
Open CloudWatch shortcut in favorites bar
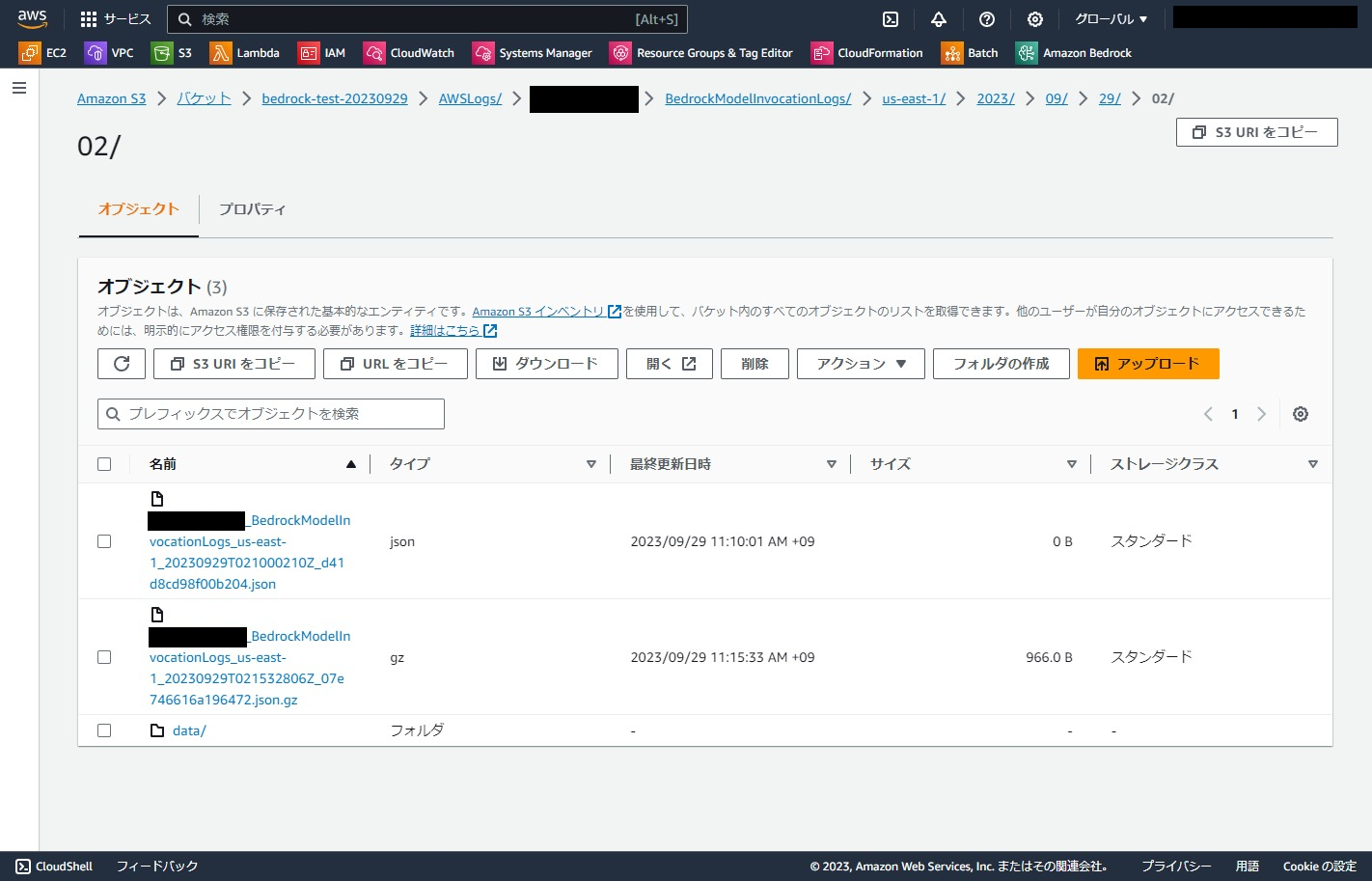[x=409, y=53]
